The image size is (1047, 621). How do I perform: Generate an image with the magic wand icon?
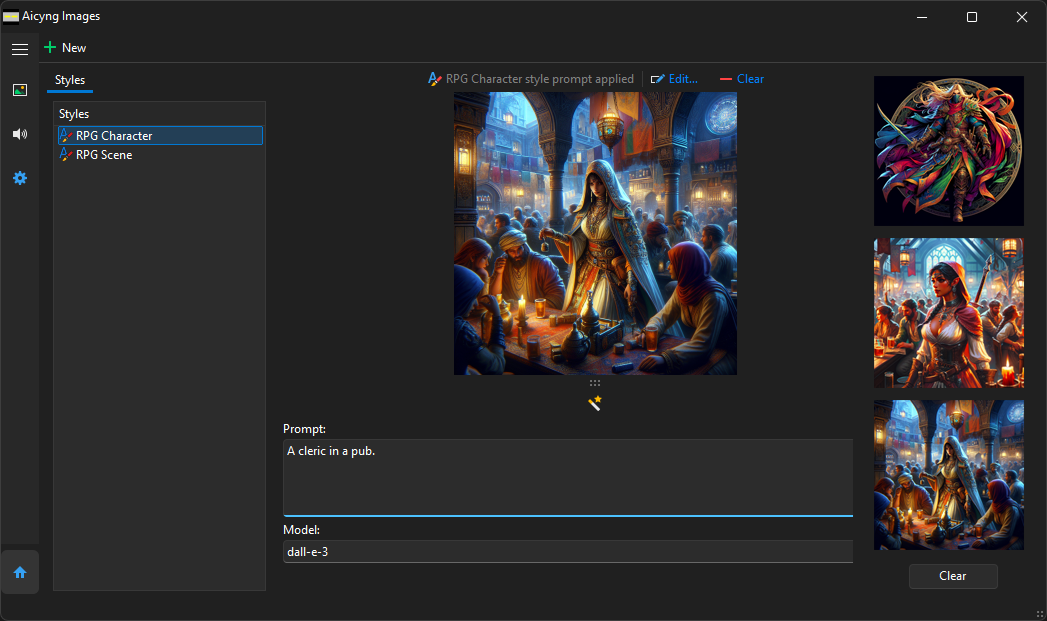point(595,402)
